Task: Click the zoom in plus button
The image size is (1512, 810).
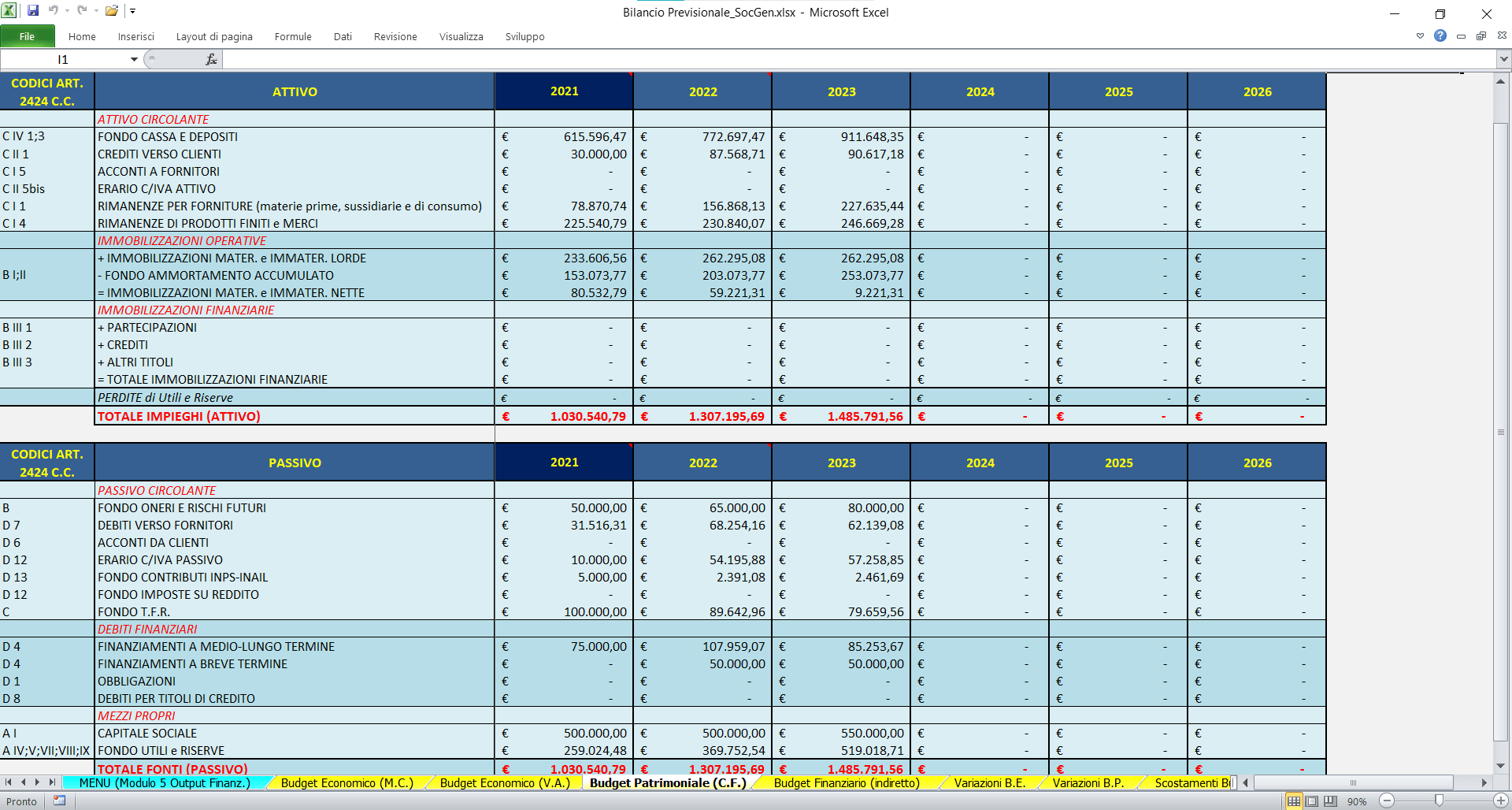Action: (1501, 801)
